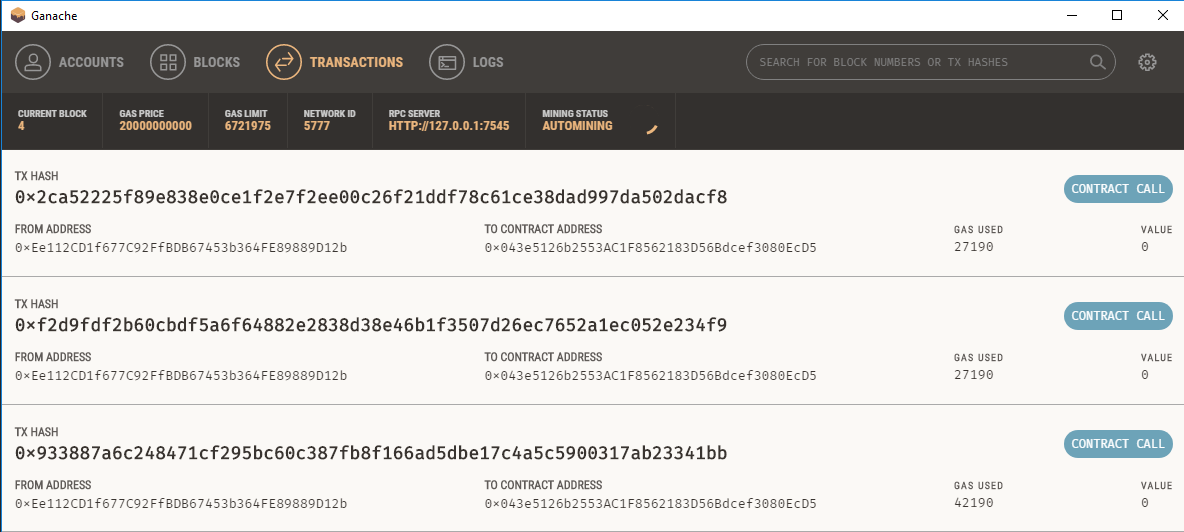Click Contract Call badge for 0xf2d9 transaction
The image size is (1184, 532).
(1118, 316)
